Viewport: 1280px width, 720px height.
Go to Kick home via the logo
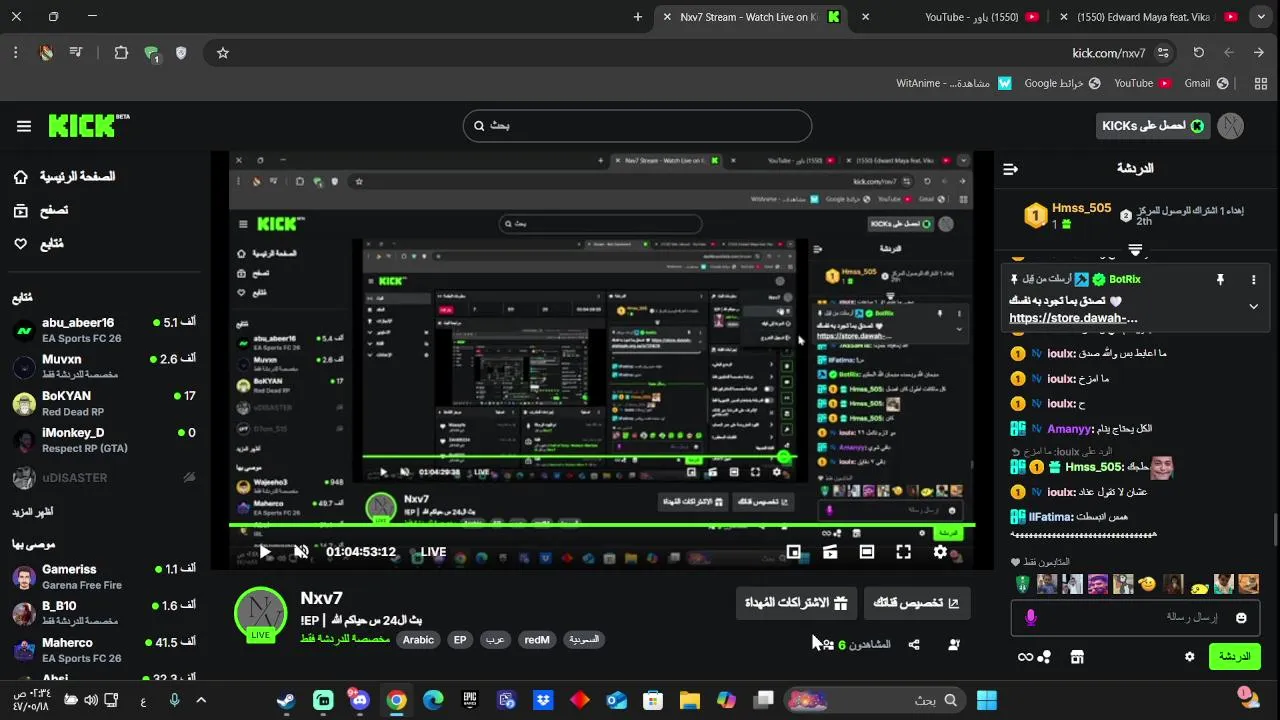89,125
